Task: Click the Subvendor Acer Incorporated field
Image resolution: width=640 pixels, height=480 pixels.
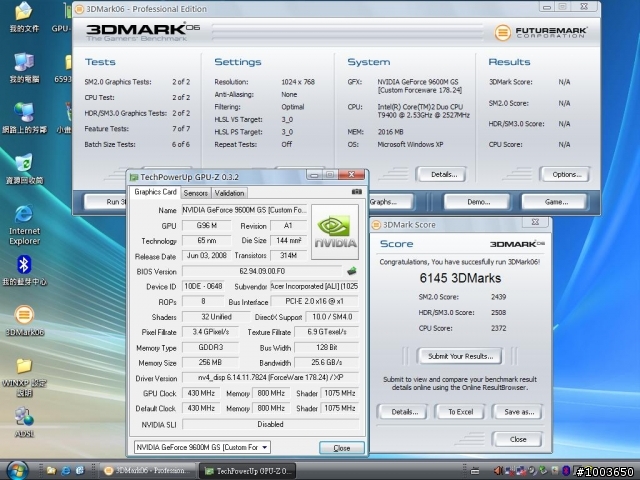Action: click(x=314, y=287)
